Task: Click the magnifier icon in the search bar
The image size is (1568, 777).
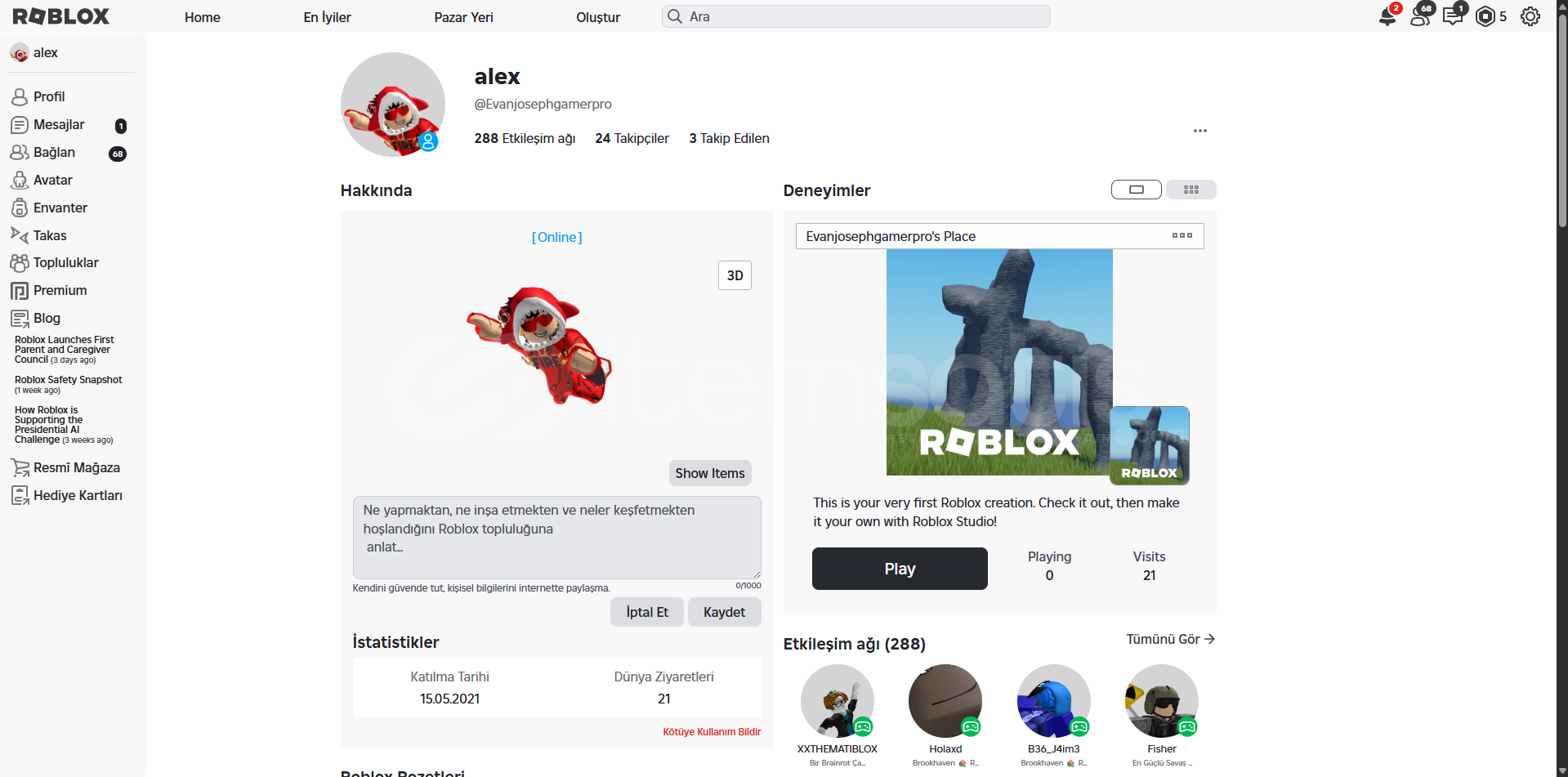Action: tap(675, 16)
